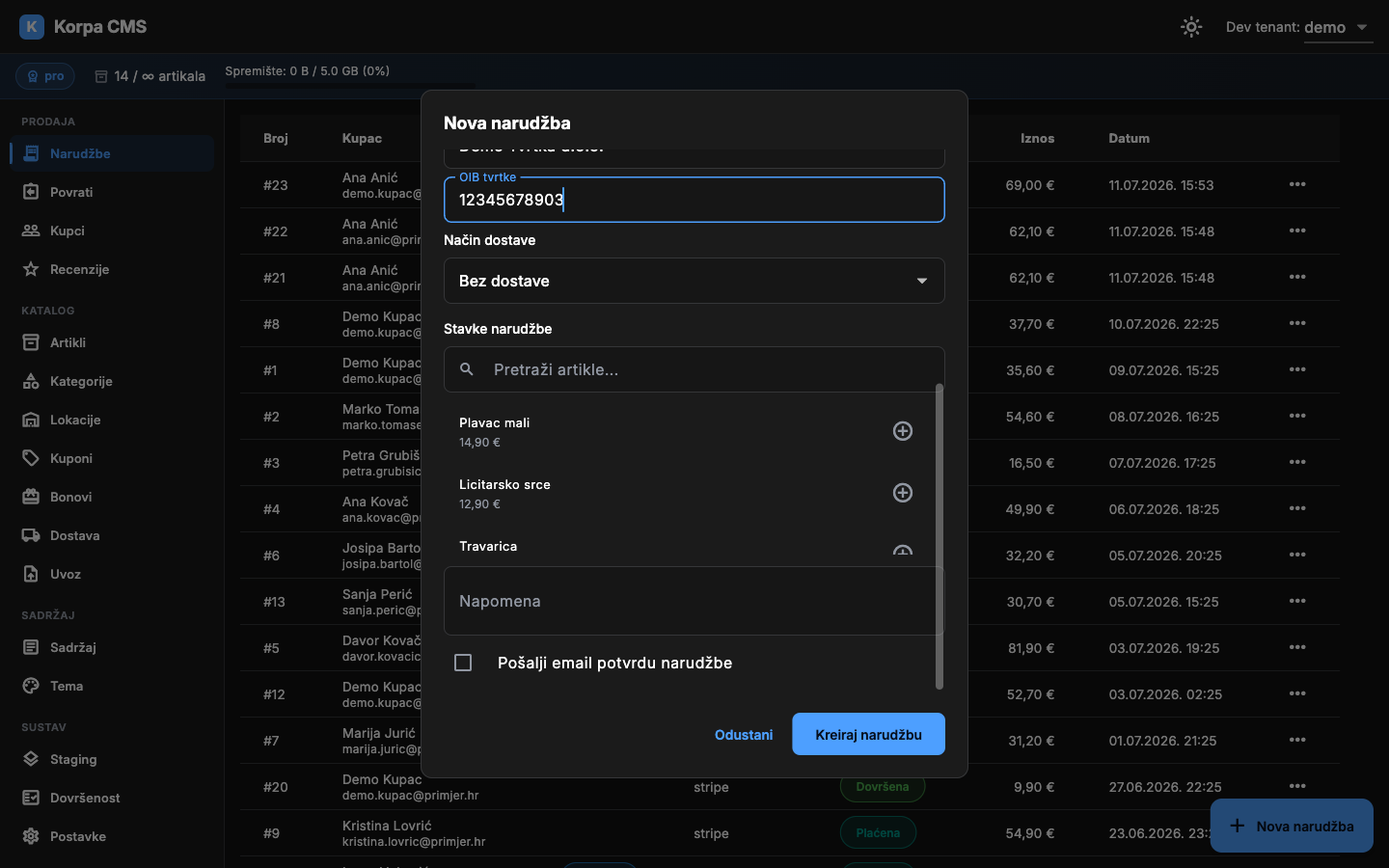Toggle light theme sun icon
The image size is (1389, 868).
[x=1191, y=27]
